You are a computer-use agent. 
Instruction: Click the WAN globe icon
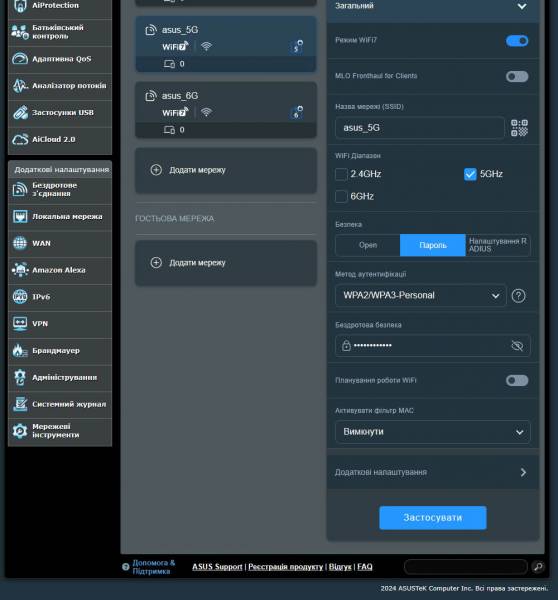[20, 243]
